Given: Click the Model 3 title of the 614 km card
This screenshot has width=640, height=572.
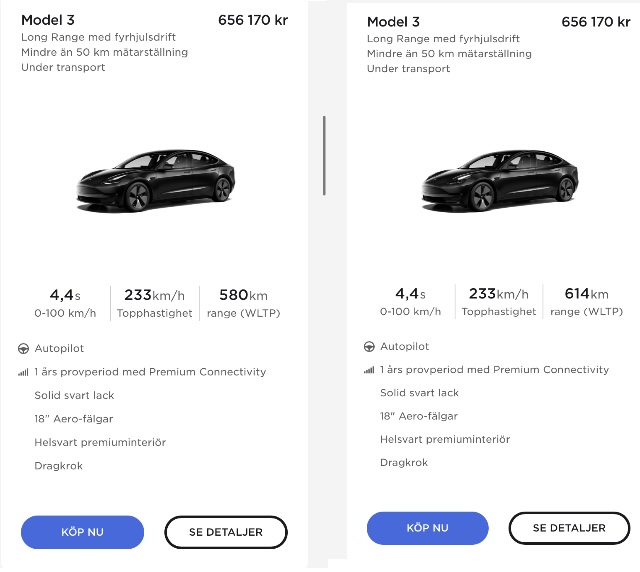Looking at the screenshot, I should (x=393, y=22).
